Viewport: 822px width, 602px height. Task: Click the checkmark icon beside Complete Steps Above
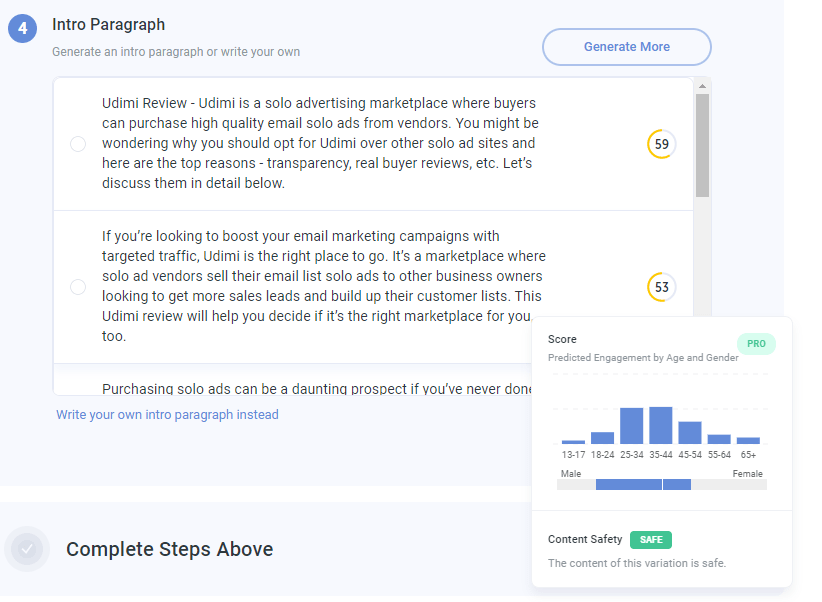coord(27,549)
